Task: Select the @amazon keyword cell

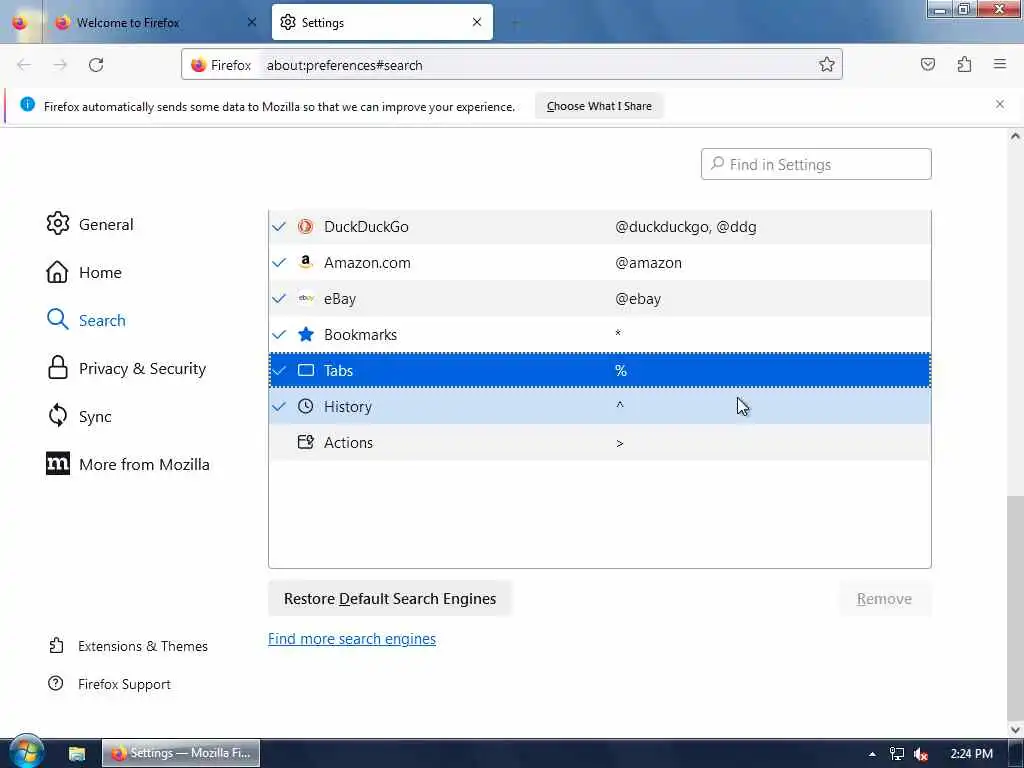Action: pyautogui.click(x=648, y=263)
